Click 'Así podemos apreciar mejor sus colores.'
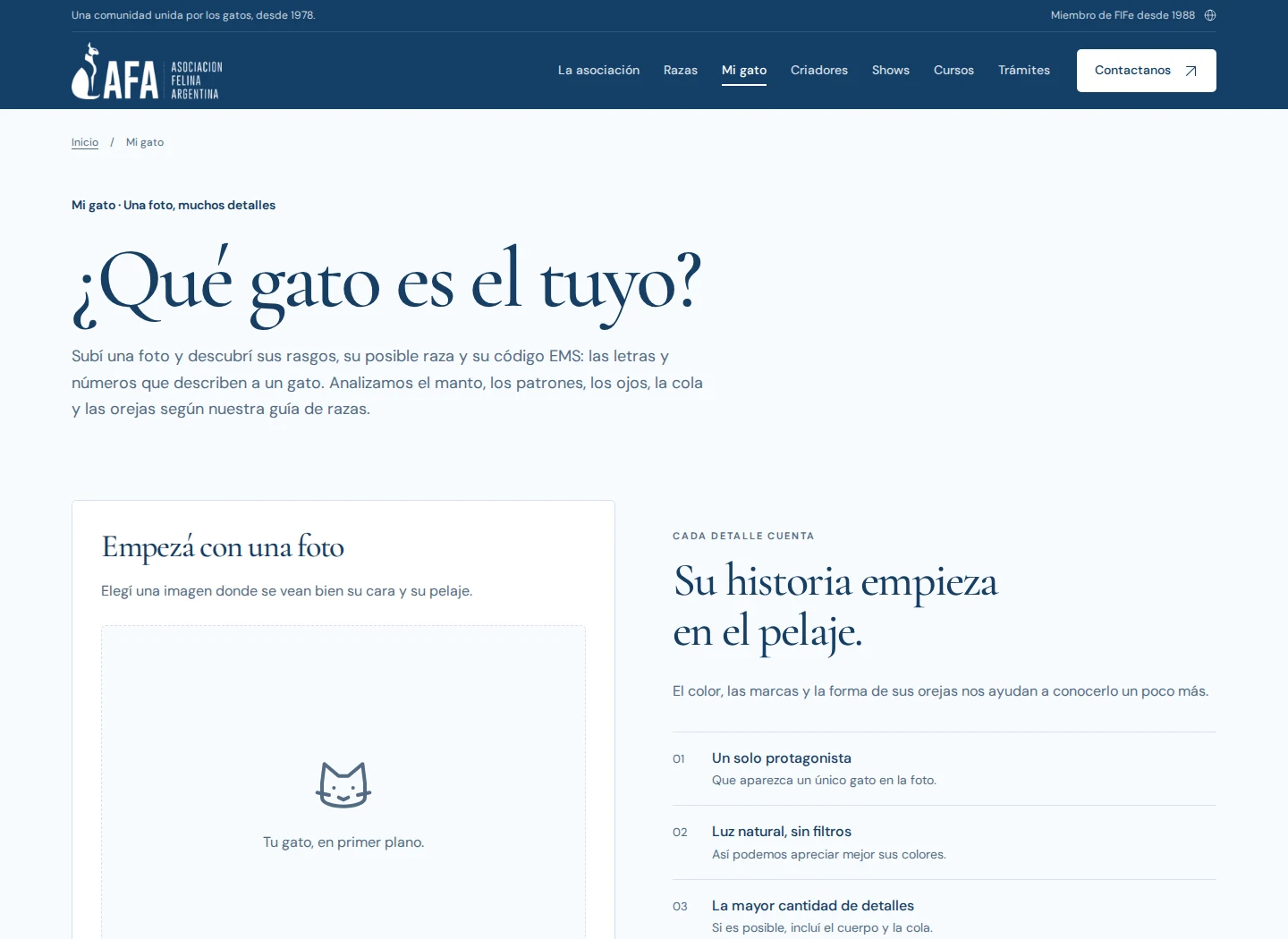The image size is (1288, 939). (829, 855)
